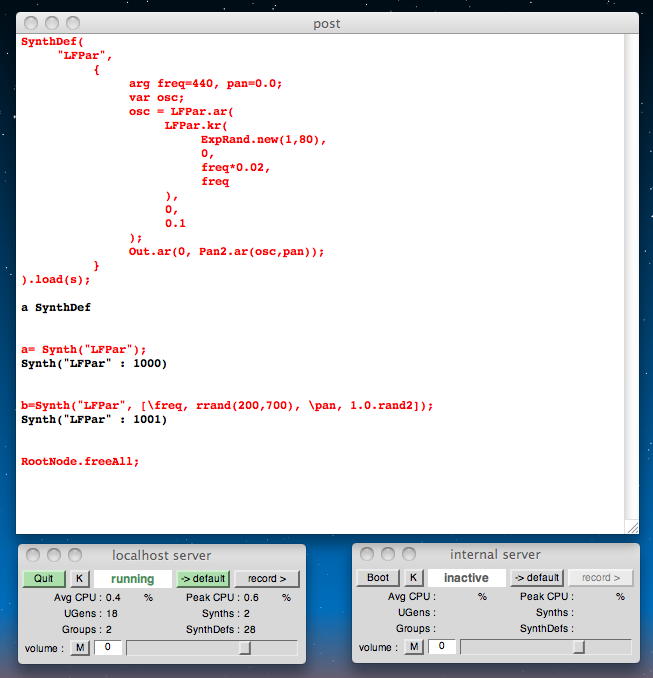Zoom the post window

pyautogui.click(x=73, y=22)
